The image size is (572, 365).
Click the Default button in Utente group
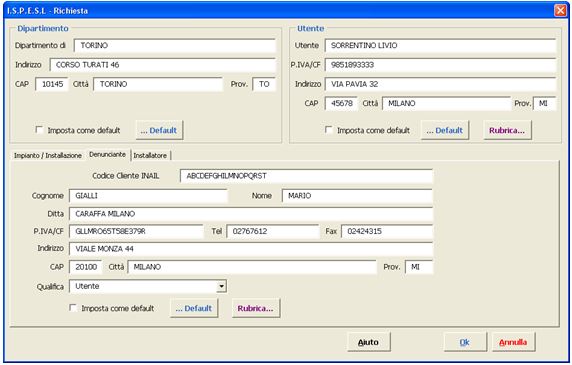point(445,130)
